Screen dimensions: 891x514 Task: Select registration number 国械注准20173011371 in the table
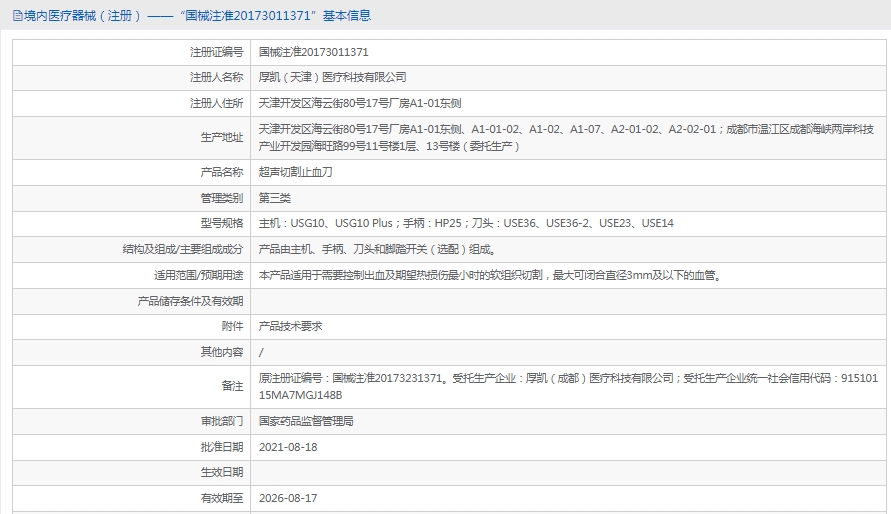pyautogui.click(x=314, y=52)
